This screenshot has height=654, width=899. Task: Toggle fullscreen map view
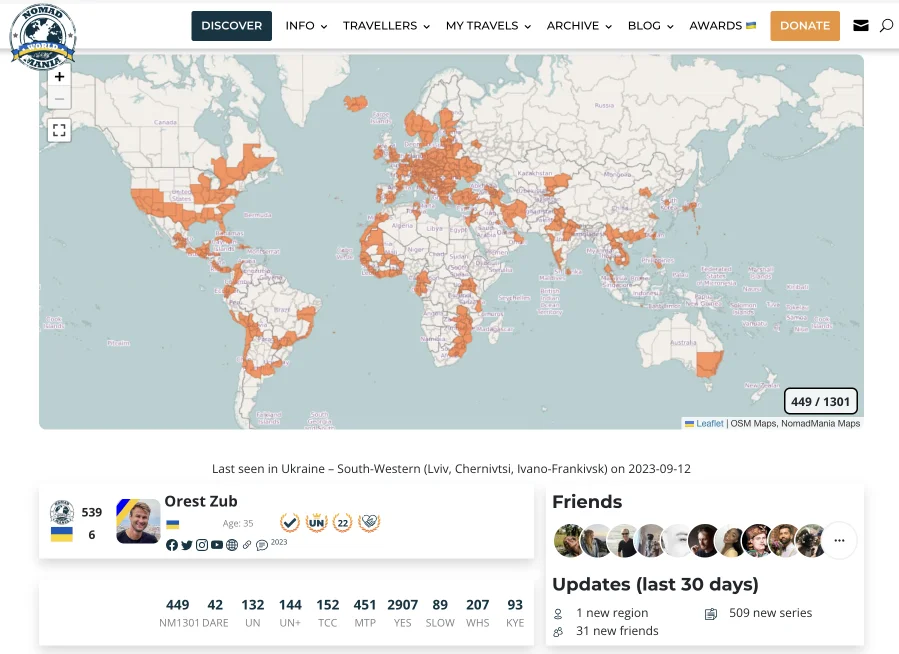click(59, 130)
